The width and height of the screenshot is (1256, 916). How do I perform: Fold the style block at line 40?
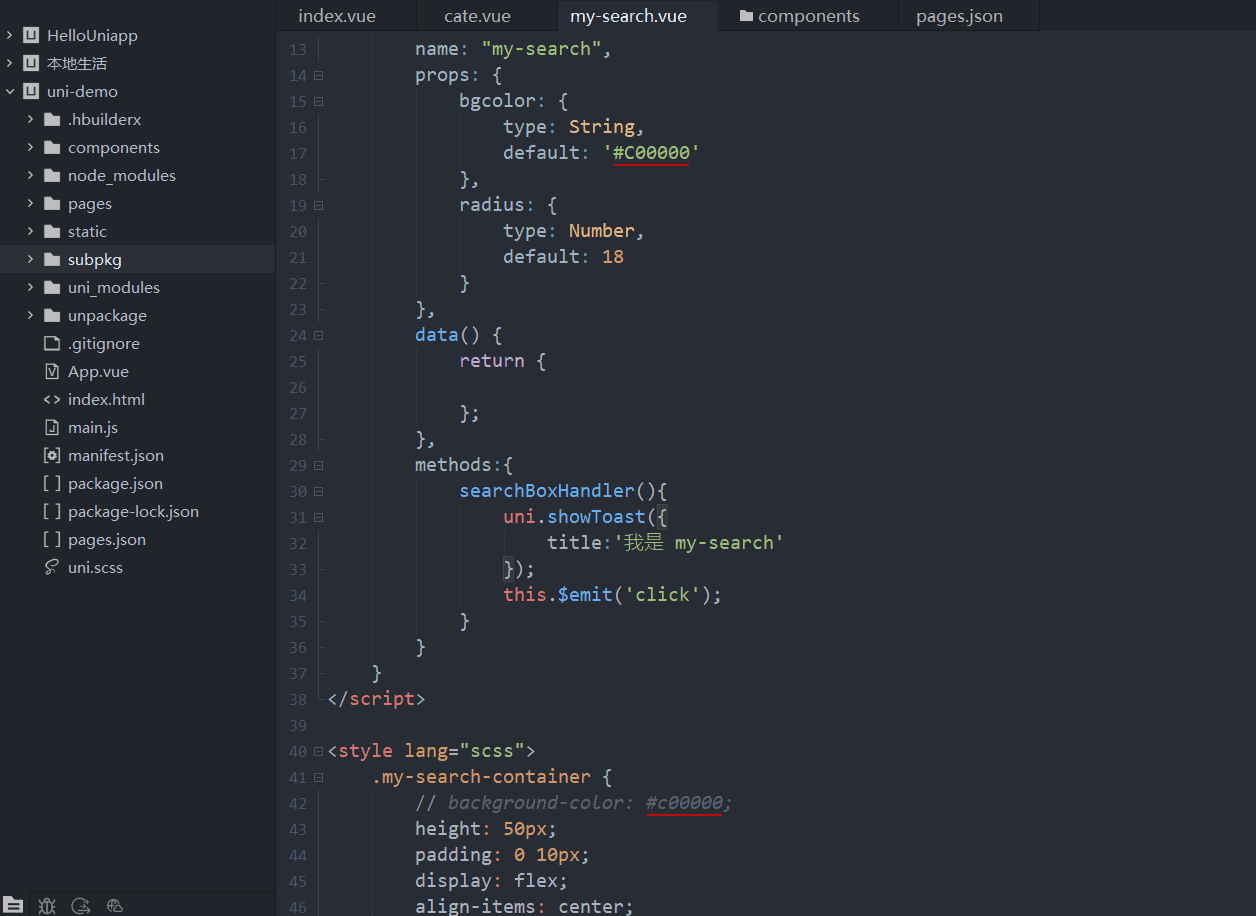tap(318, 751)
